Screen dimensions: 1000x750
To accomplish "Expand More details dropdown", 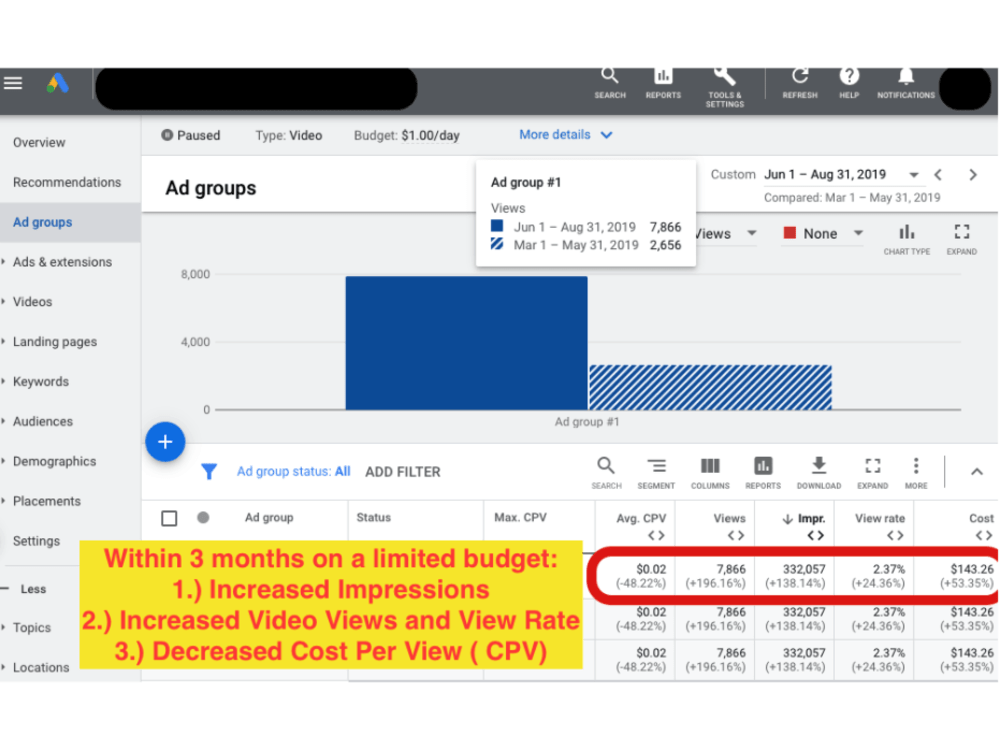I will click(566, 135).
